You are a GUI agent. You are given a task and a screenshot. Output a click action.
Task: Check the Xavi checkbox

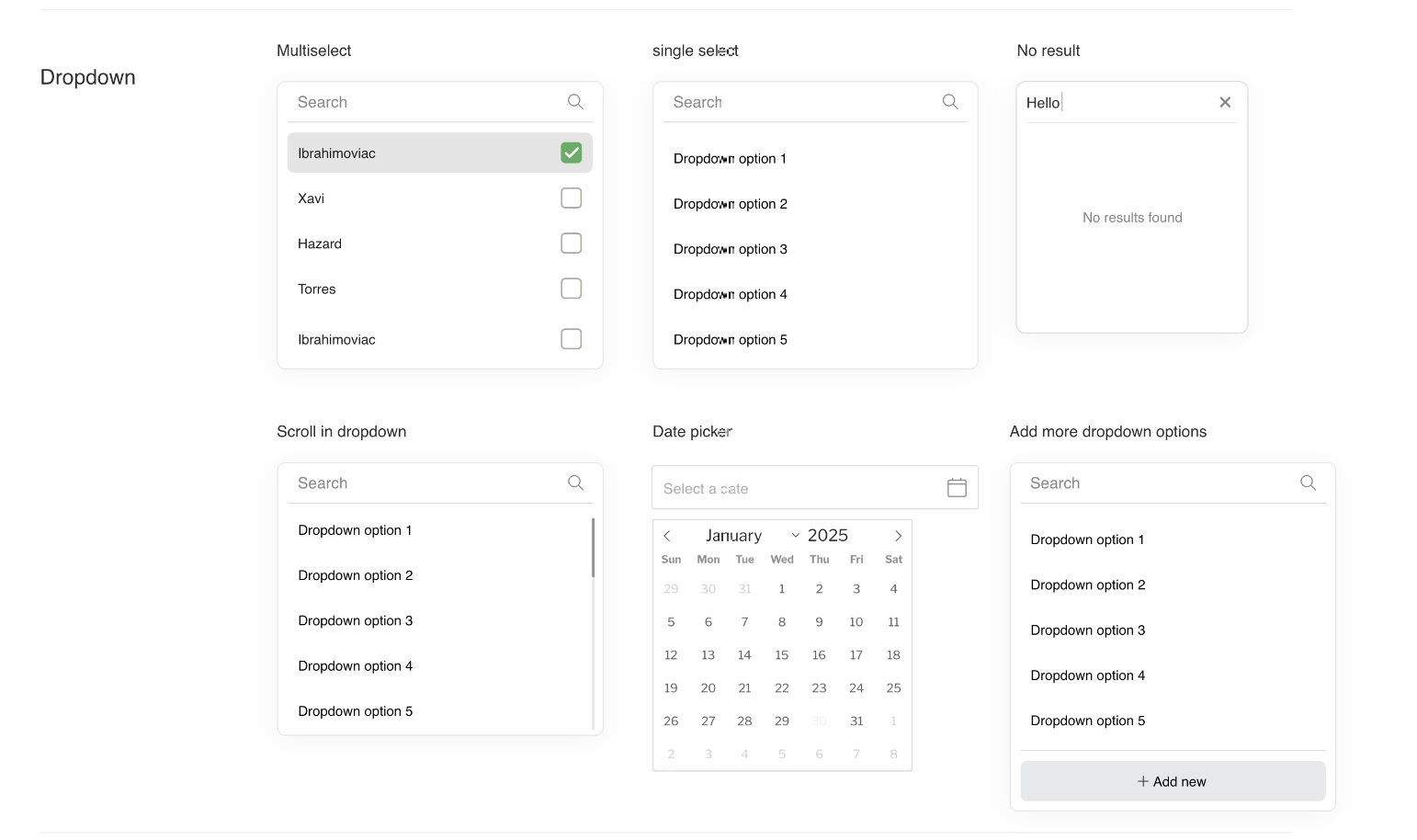click(x=571, y=199)
